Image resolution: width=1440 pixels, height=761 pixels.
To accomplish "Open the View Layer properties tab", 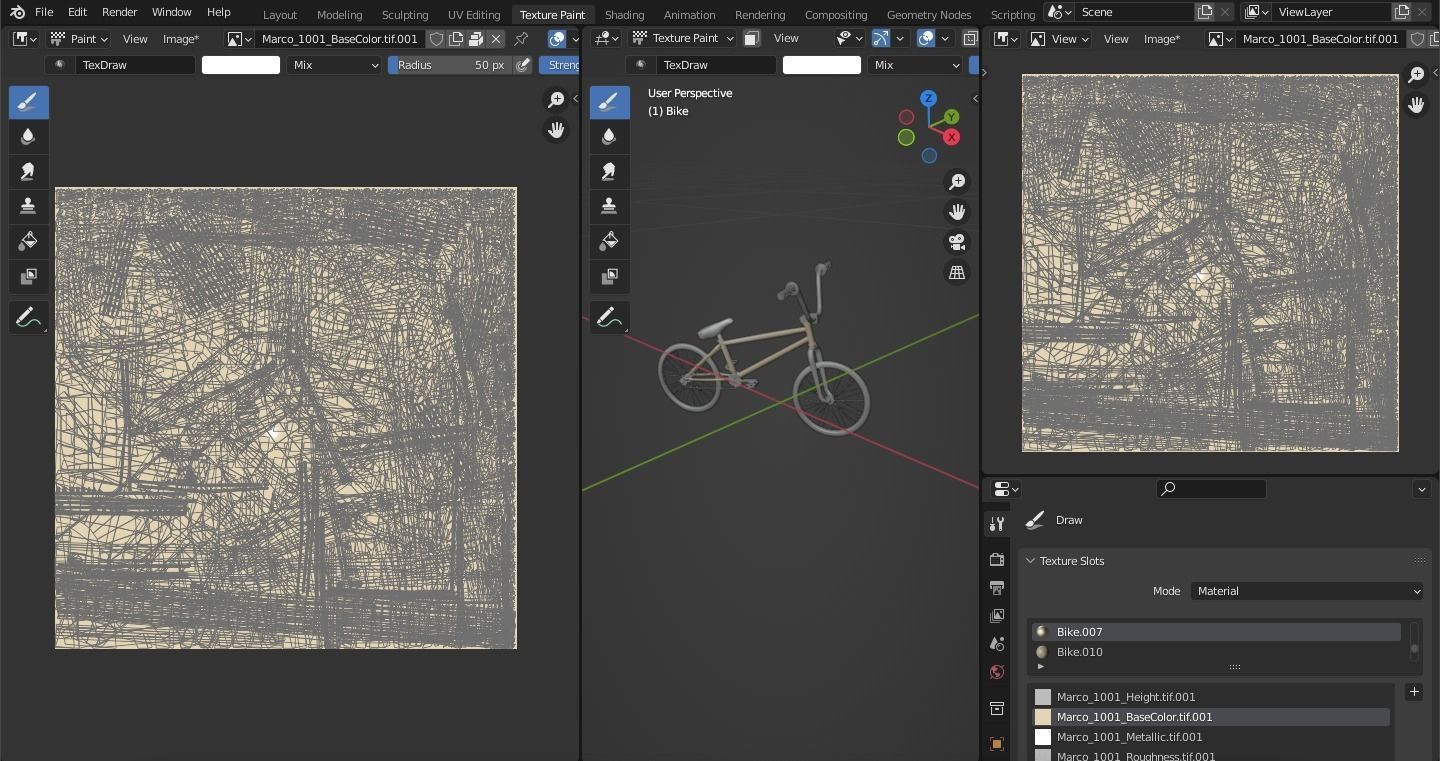I will [996, 616].
